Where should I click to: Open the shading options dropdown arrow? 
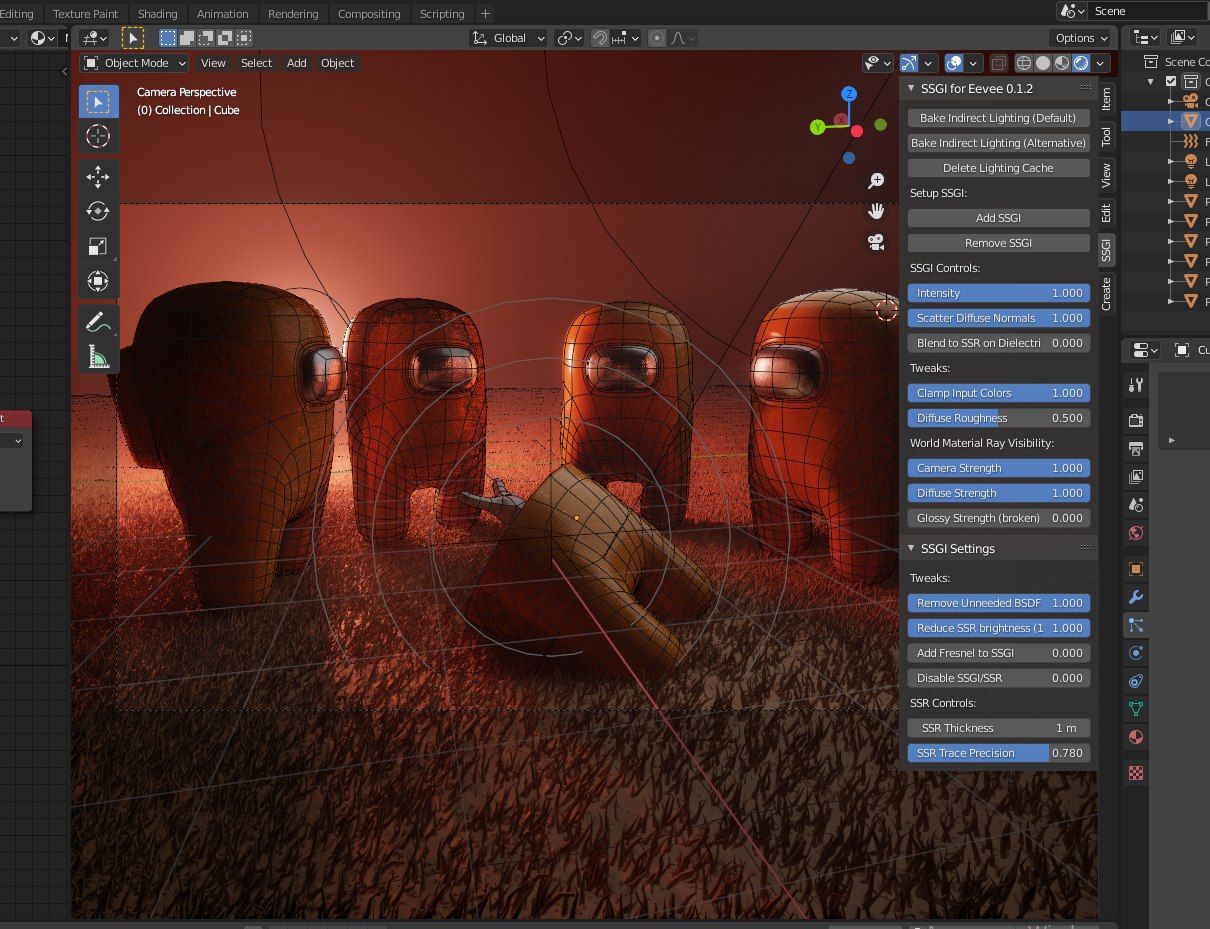(1101, 63)
